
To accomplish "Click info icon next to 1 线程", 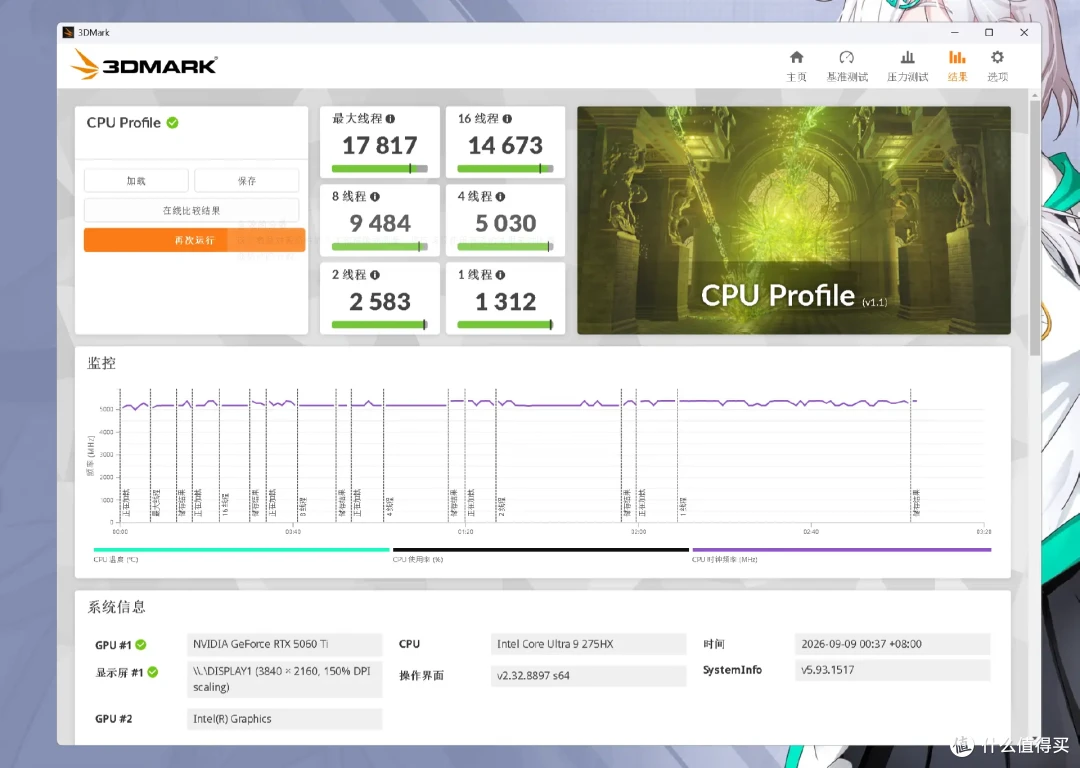I will coord(500,275).
